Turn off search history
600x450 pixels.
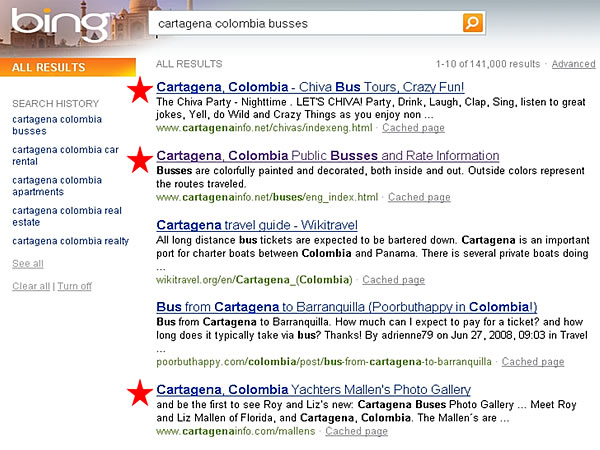pos(75,286)
